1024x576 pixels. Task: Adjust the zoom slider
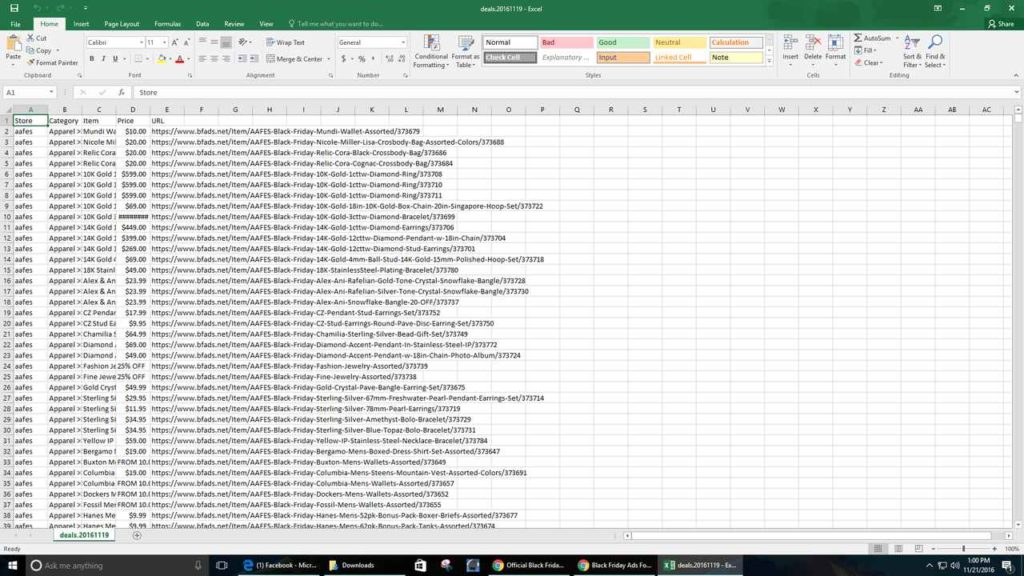tap(964, 549)
